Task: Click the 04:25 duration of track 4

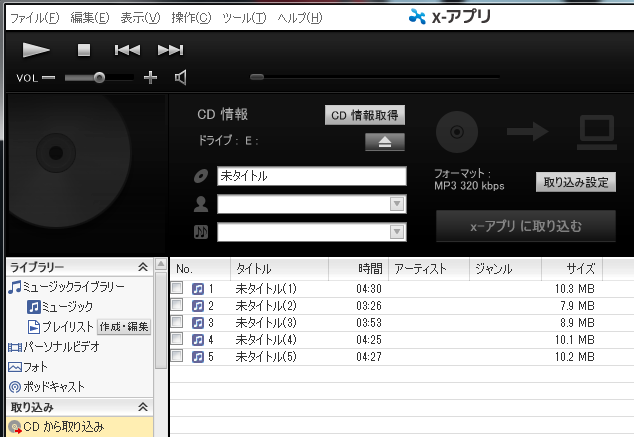Action: tap(369, 340)
